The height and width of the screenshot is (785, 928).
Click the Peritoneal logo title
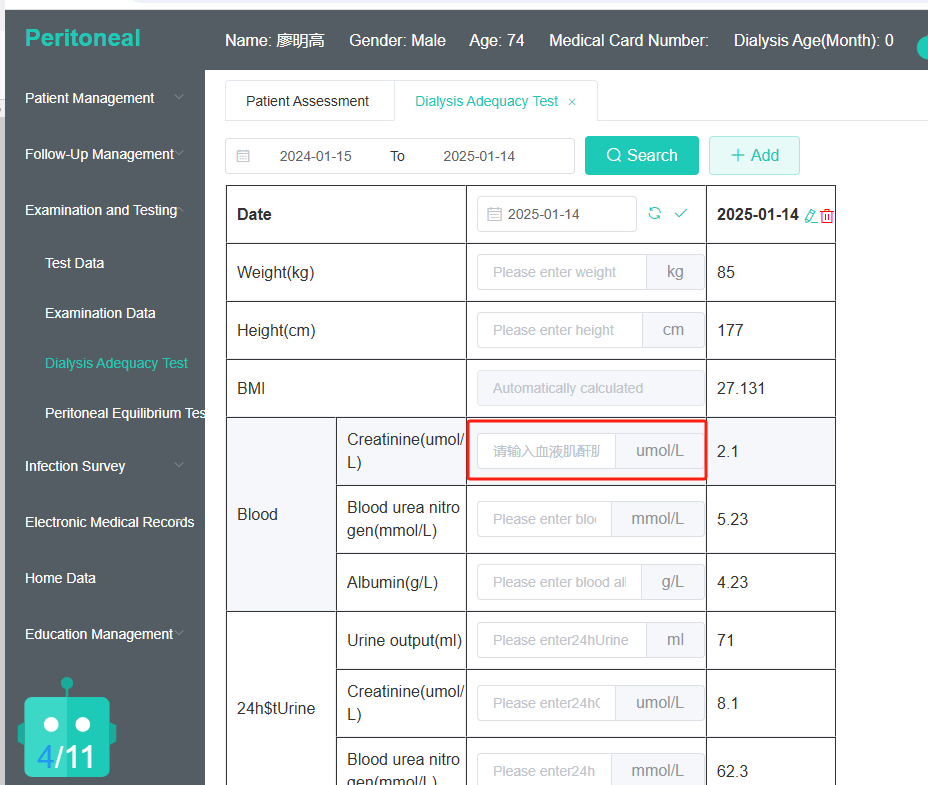[83, 38]
